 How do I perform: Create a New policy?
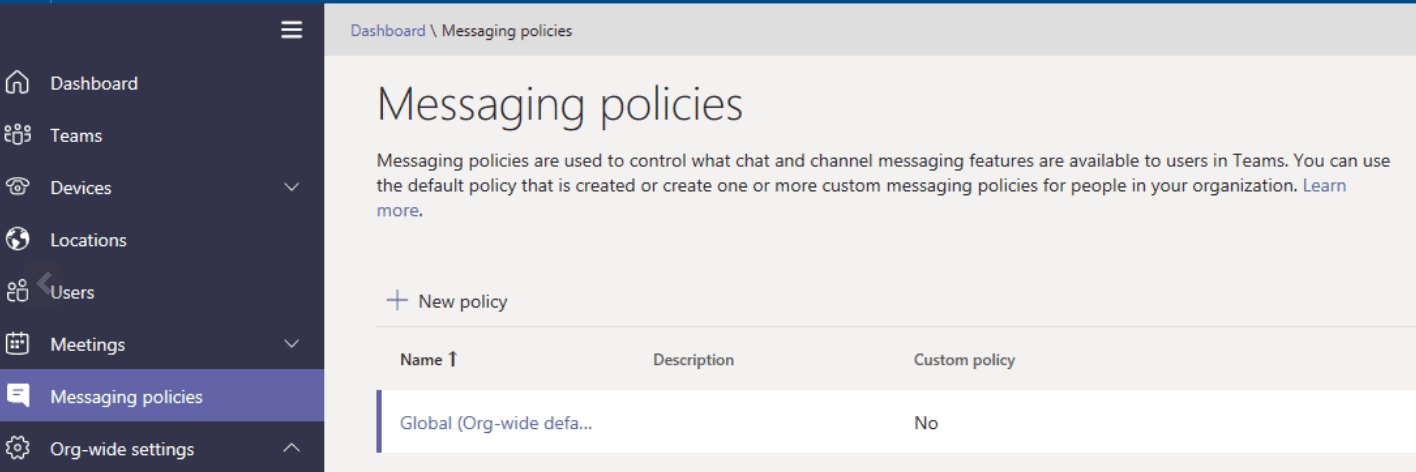[447, 300]
